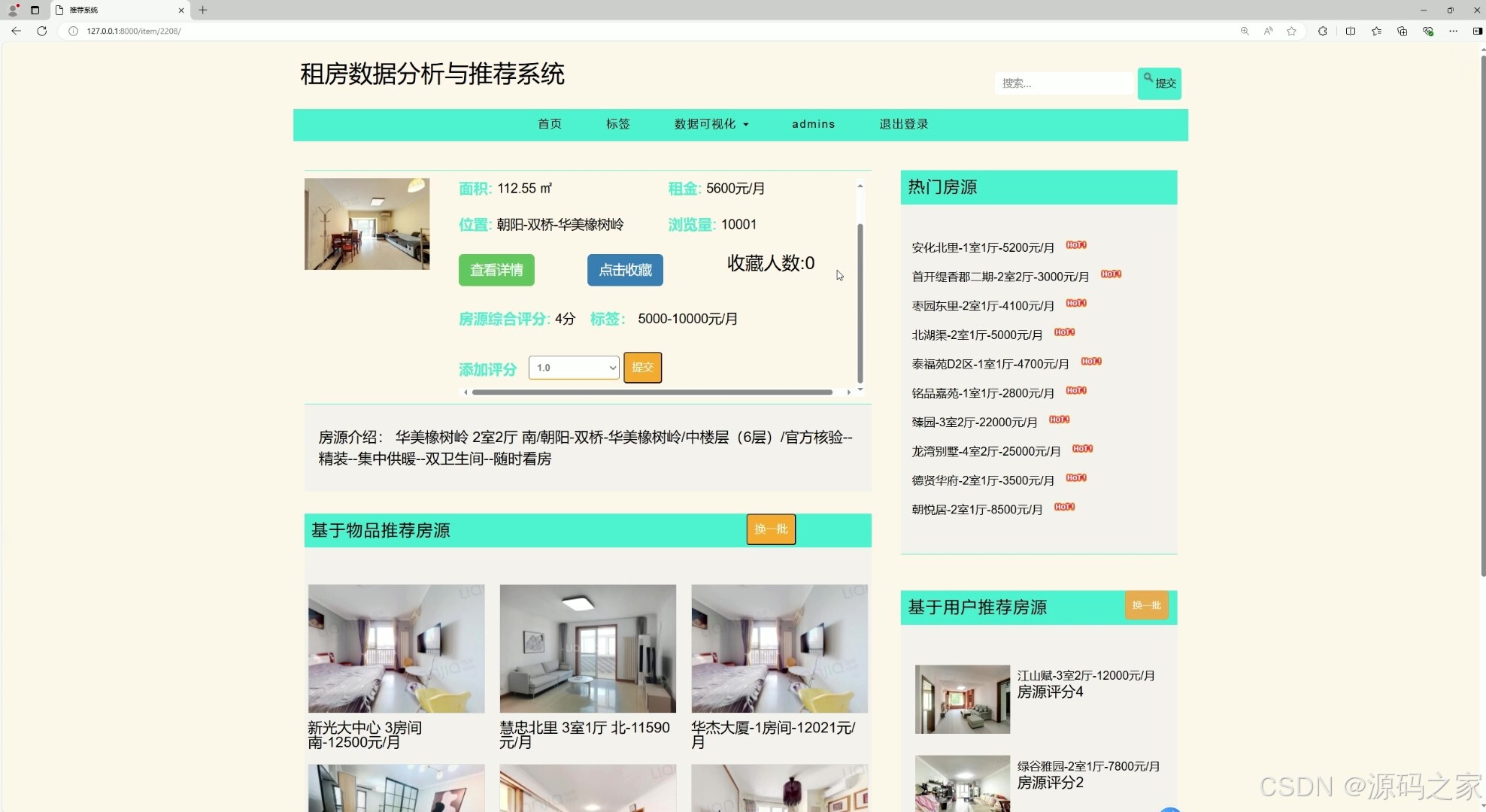Click the Hot badge beside 安化北里 listing
Screen dimensions: 1486x812
(1075, 244)
